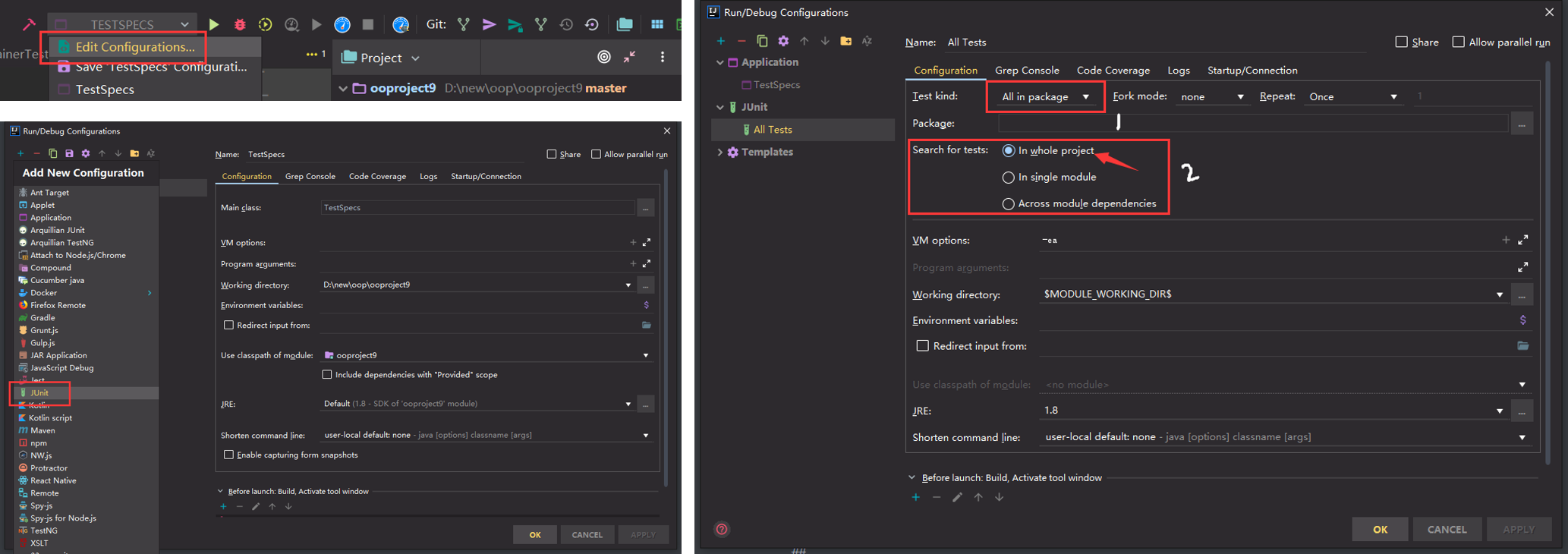Click purple gear Edit templates in All Tests dialog
This screenshot has height=554, width=1568.
pos(783,41)
